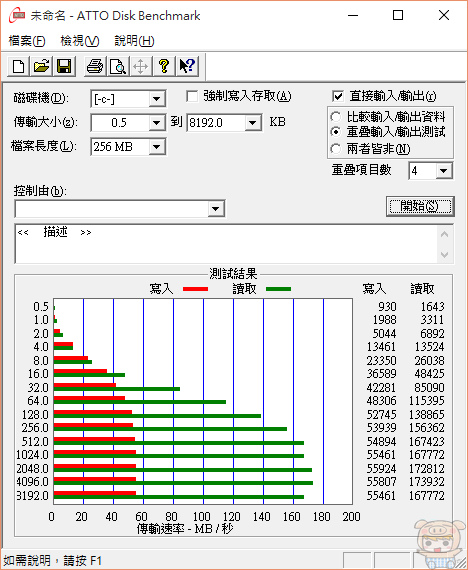Click the 256.0 transfer size row label
468x570 pixels.
point(35,428)
